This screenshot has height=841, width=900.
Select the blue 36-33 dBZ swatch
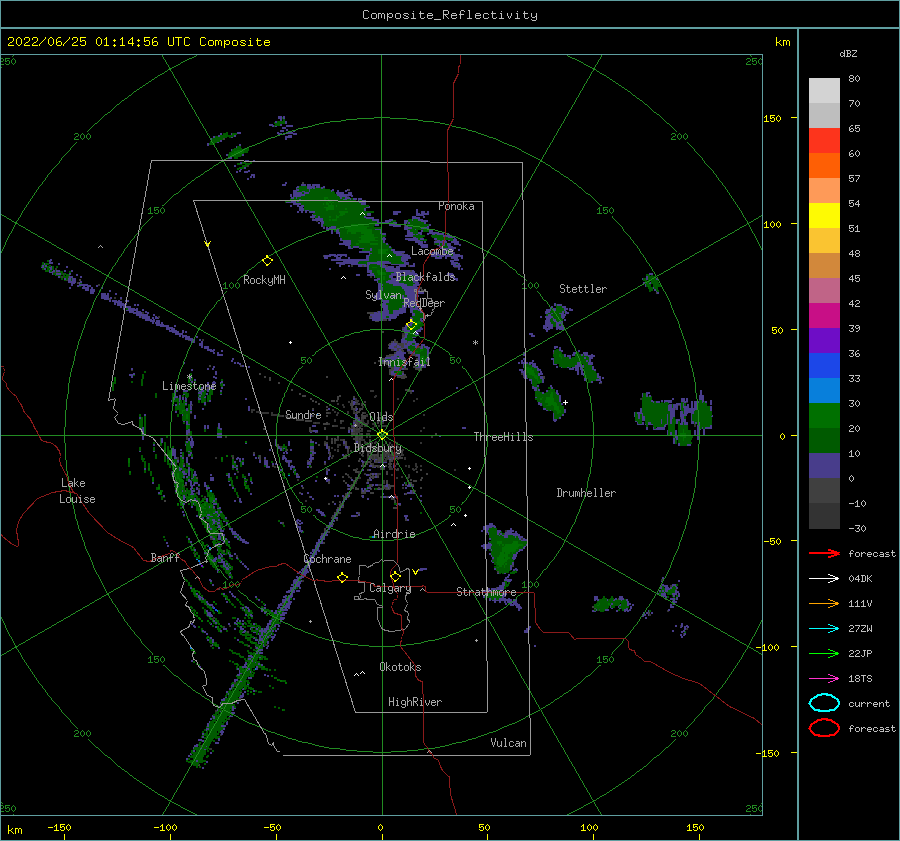(824, 366)
